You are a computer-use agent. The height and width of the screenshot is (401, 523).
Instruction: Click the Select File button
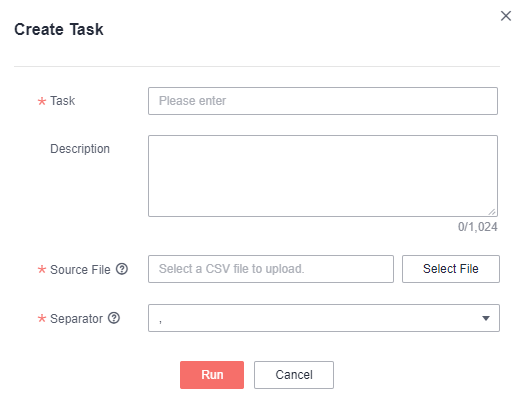[x=451, y=269]
